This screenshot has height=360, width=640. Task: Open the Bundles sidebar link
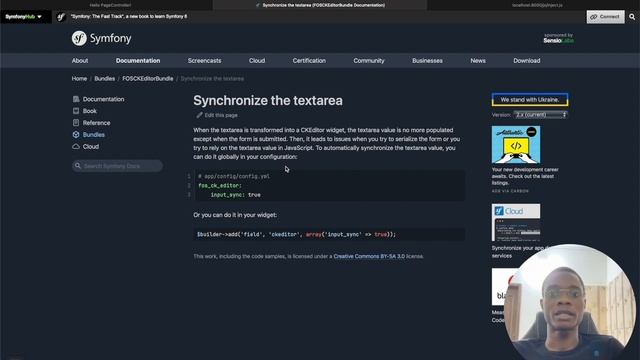93,135
